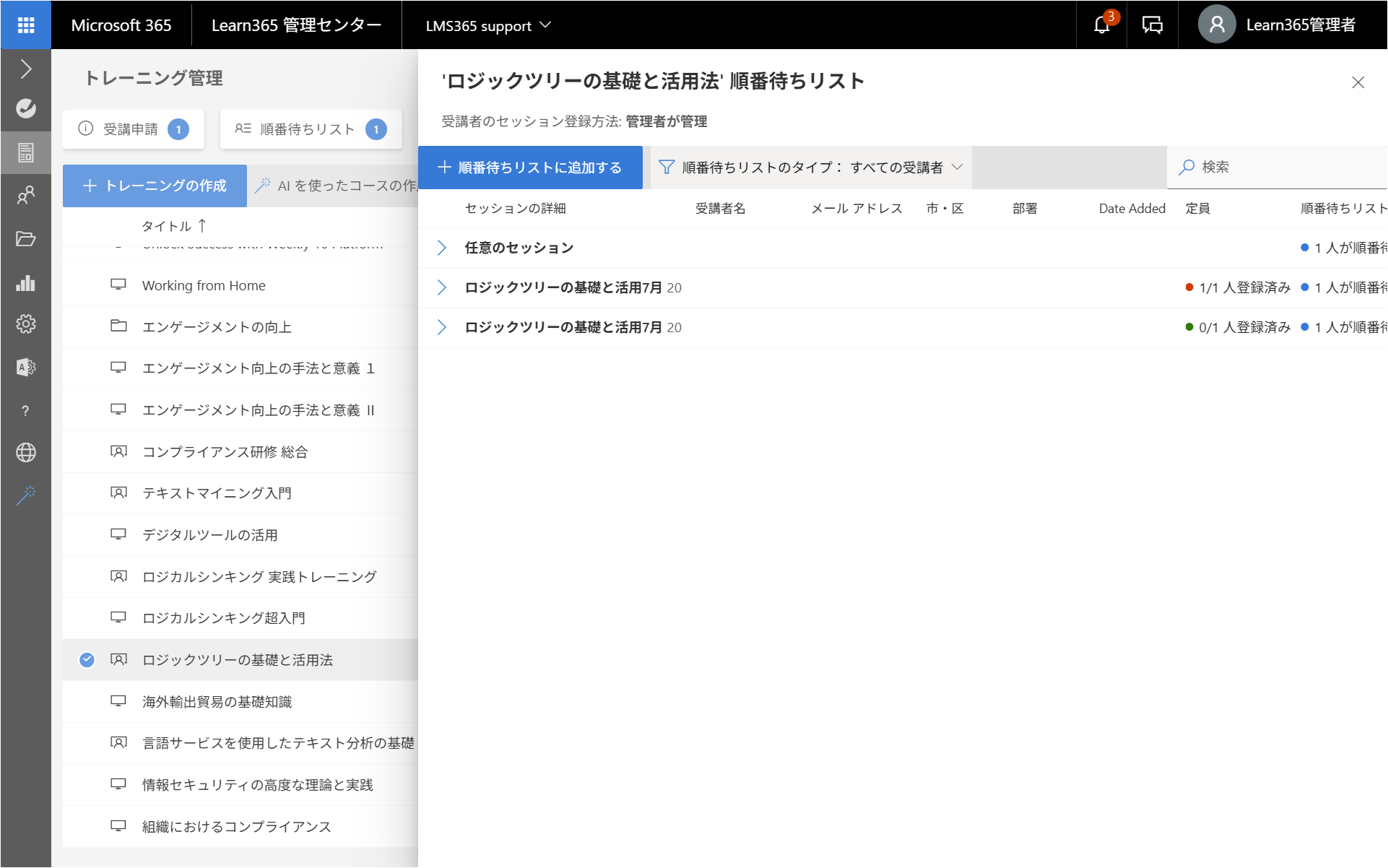Open the Microsoft 365 app launcher
Screen dimensions: 1388x868
(26, 25)
